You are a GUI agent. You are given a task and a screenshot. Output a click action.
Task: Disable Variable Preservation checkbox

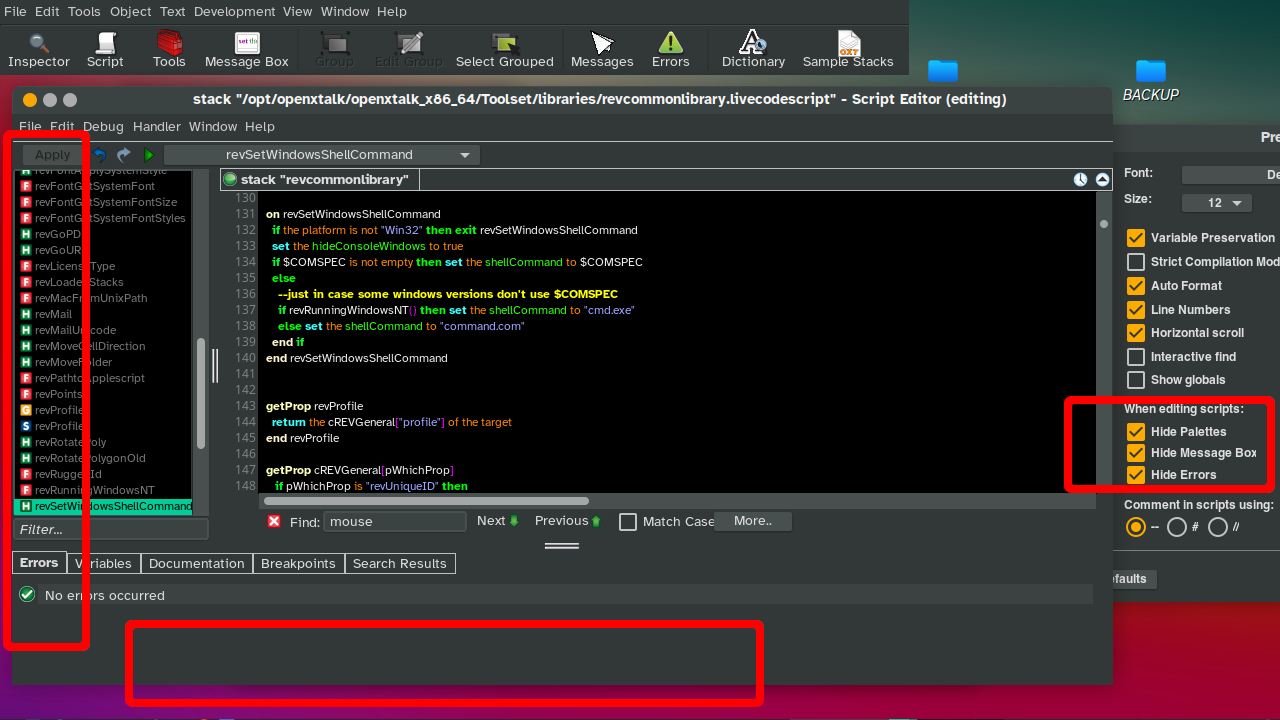click(x=1136, y=238)
